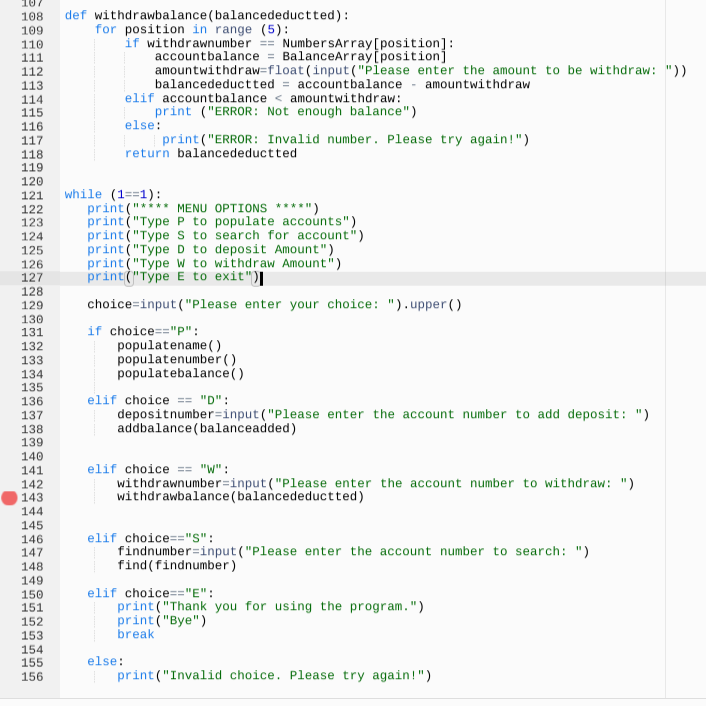Image resolution: width=706 pixels, height=706 pixels.
Task: Click 'elif accountbalance < amountwithdraw:' line
Action: pos(263,98)
